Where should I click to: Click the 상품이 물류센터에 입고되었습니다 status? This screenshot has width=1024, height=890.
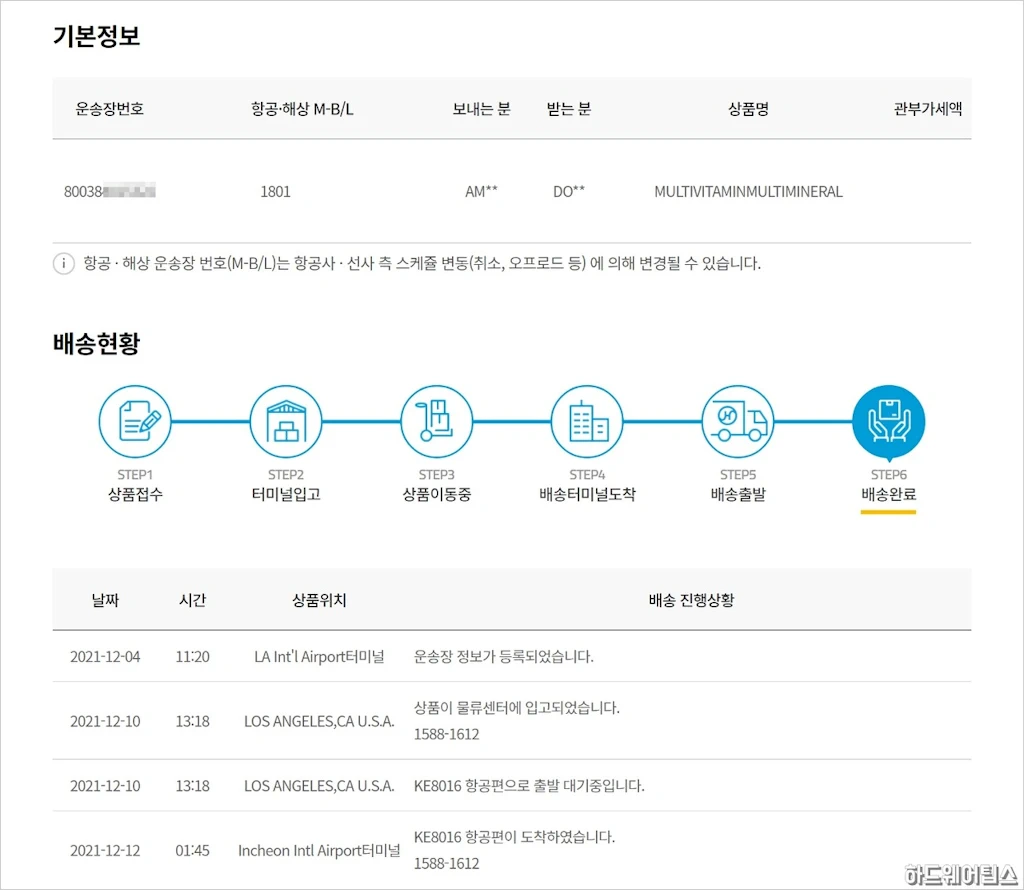tap(517, 708)
